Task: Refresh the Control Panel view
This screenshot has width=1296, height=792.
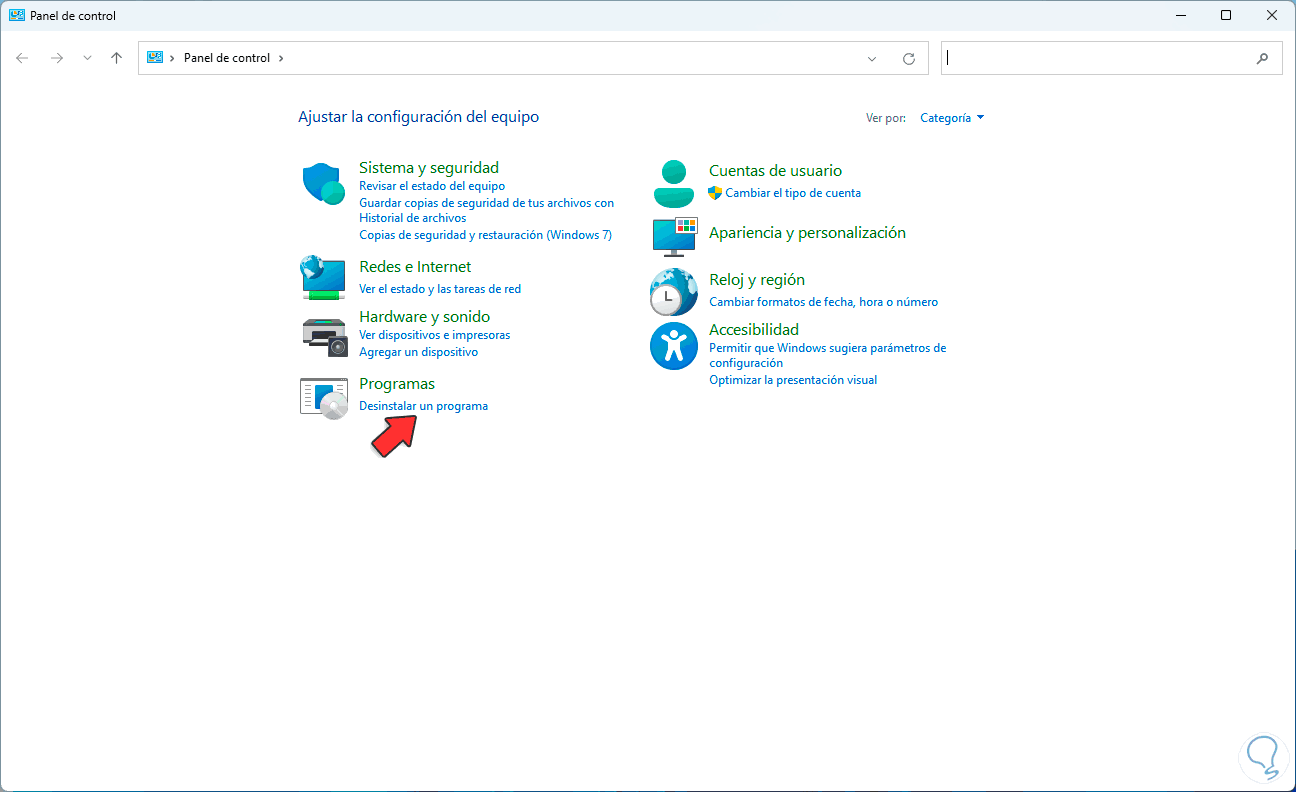Action: click(909, 58)
